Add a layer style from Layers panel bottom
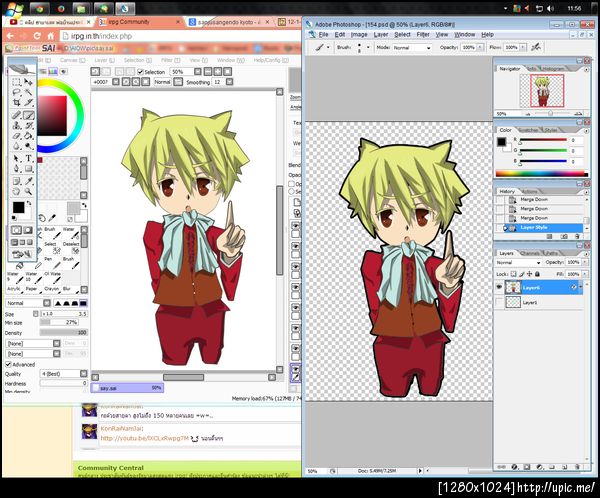 (x=515, y=467)
